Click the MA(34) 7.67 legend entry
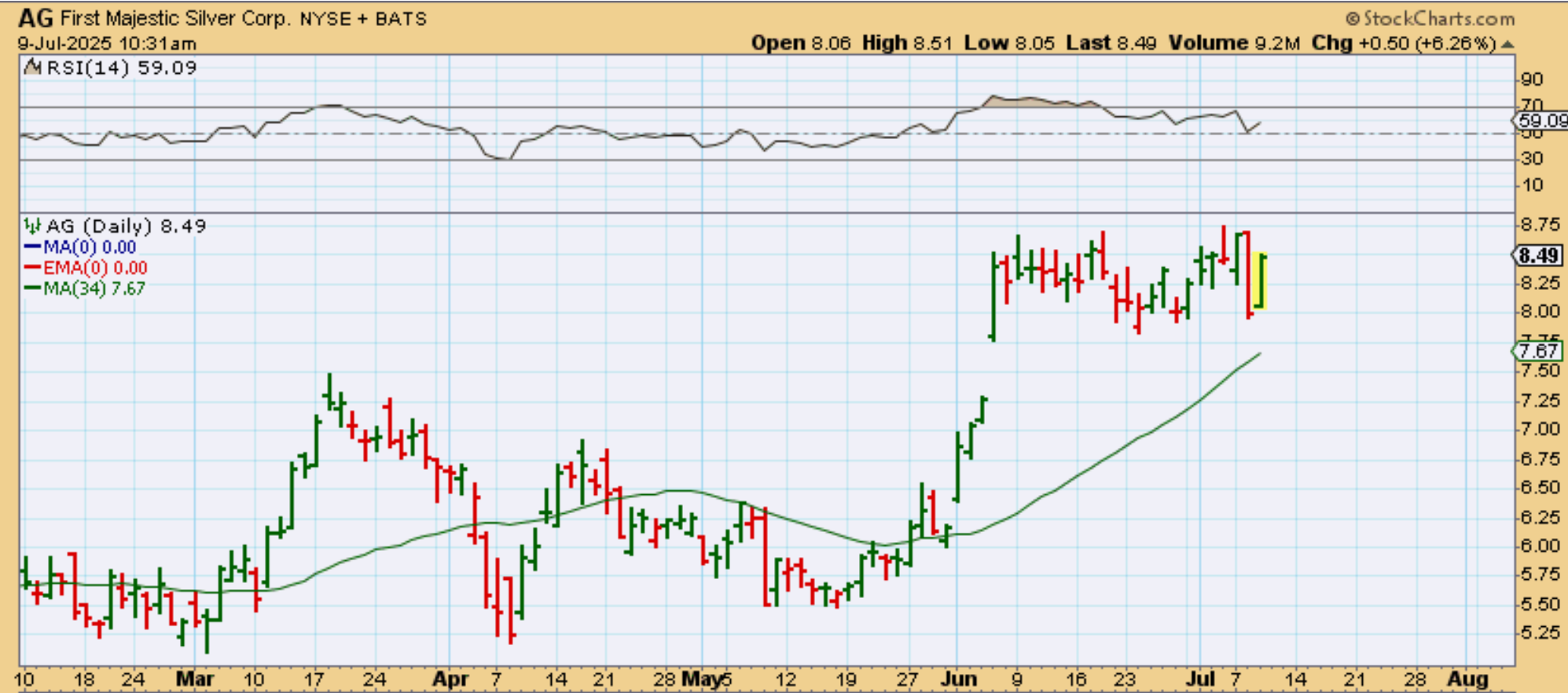This screenshot has height=693, width=1568. pos(94,288)
